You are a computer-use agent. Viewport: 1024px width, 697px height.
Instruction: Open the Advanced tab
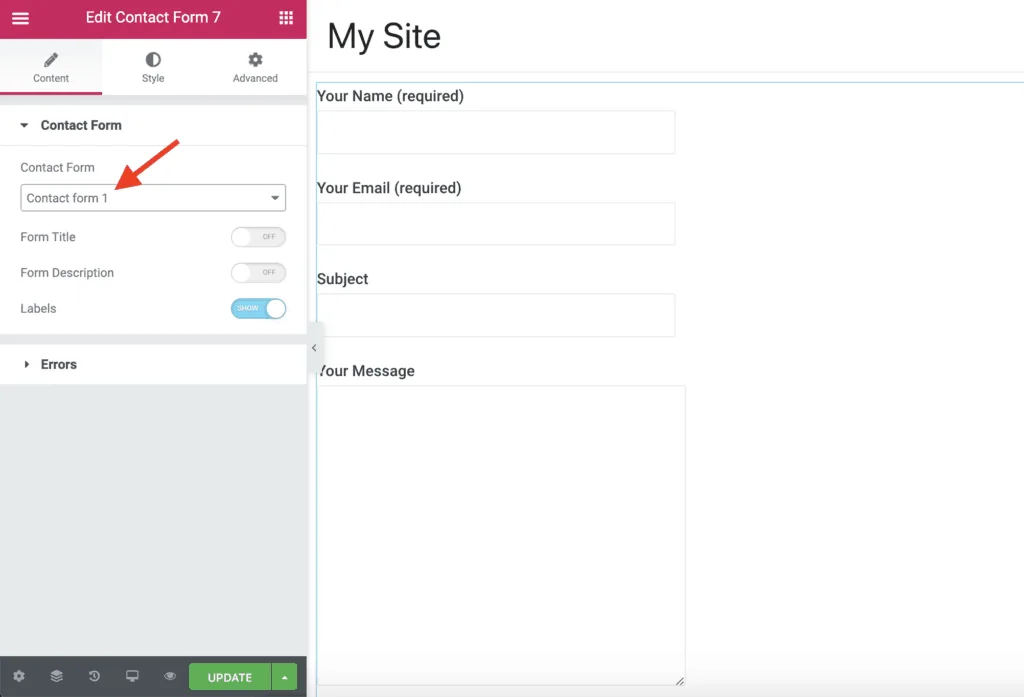click(255, 67)
